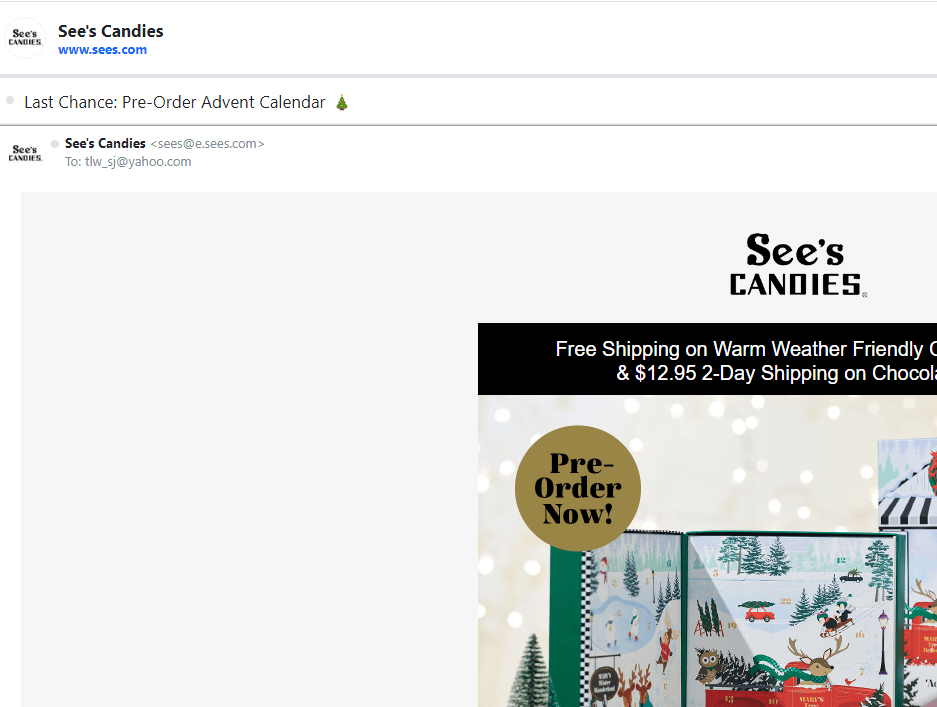The height and width of the screenshot is (707, 937).
Task: Click the large See's Candies email logo
Action: point(798,265)
